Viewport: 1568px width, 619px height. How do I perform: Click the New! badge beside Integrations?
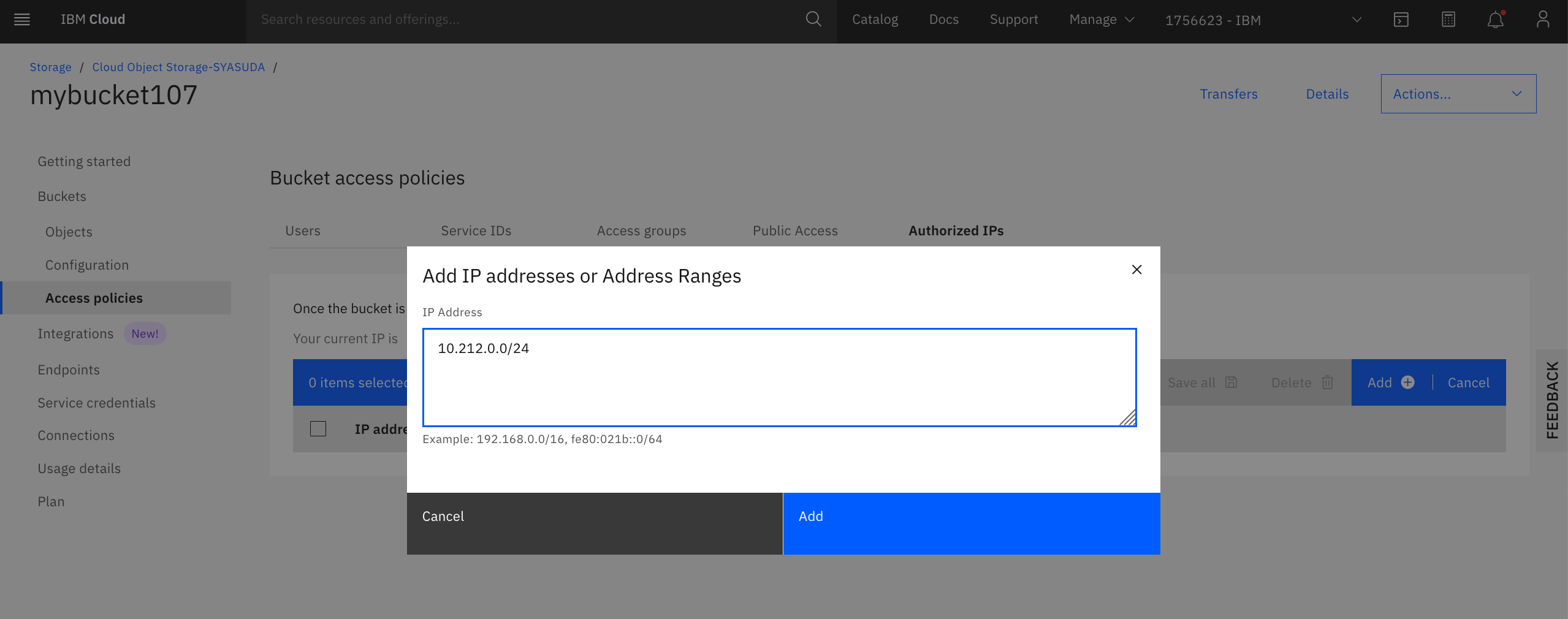click(x=145, y=334)
